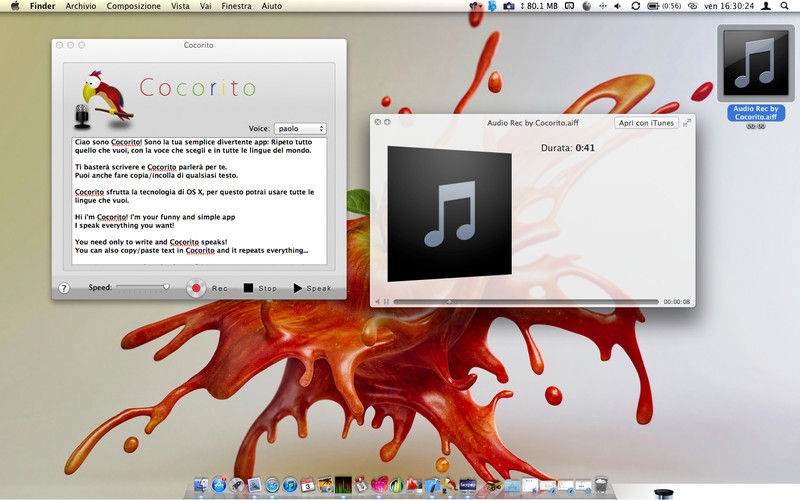Click the sync arrows menu bar icon
Image resolution: width=800 pixels, height=500 pixels.
[635, 6]
